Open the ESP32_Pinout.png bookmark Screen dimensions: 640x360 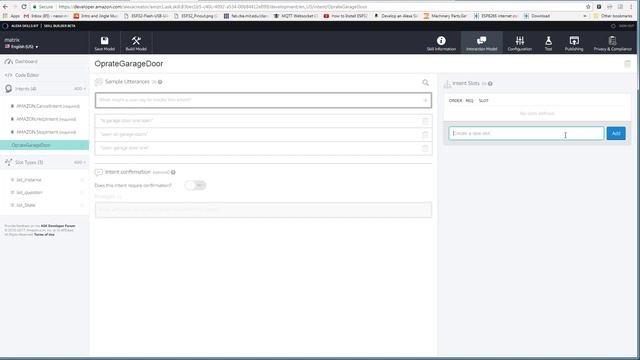(196, 16)
